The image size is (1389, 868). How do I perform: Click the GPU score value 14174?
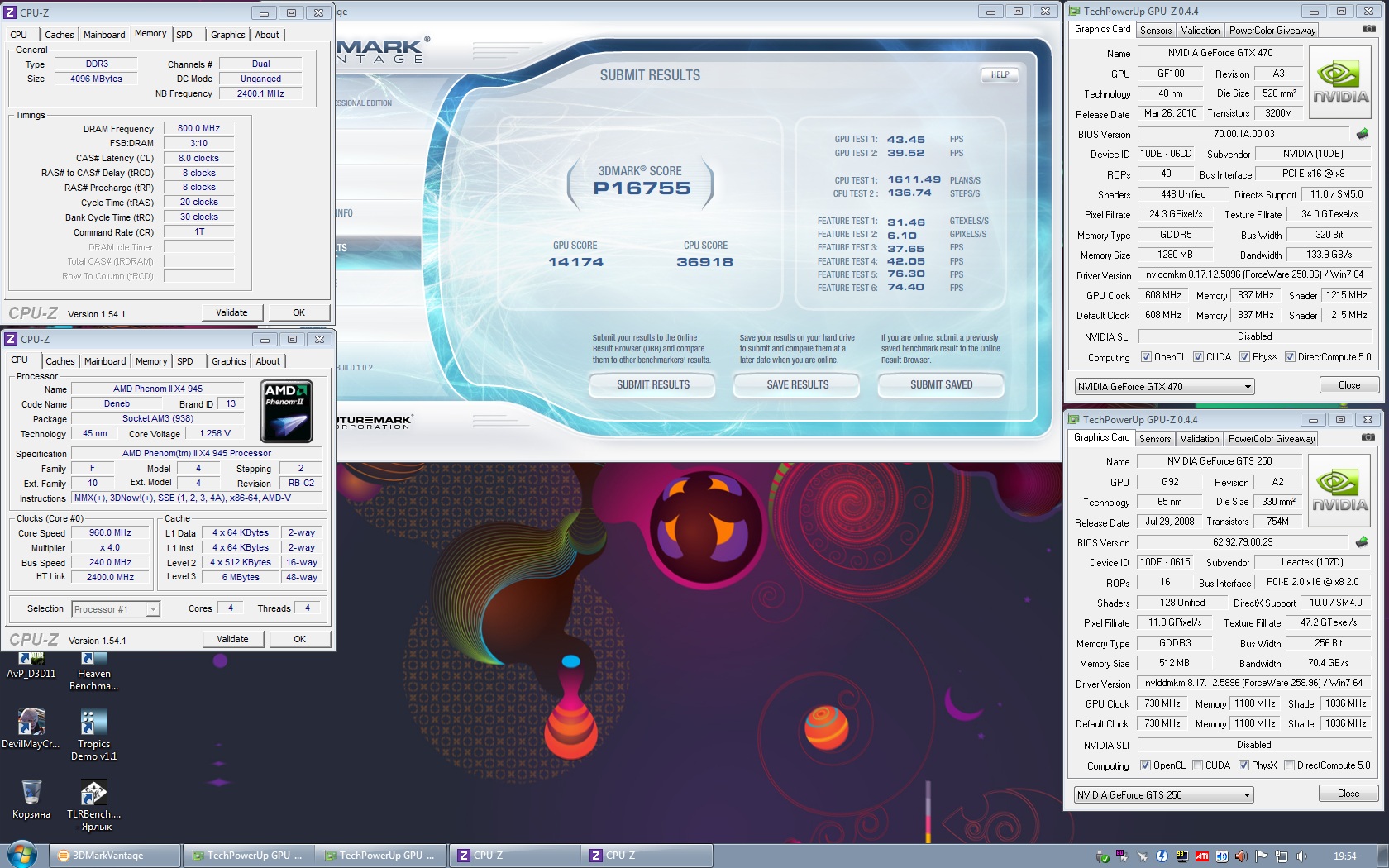575,262
